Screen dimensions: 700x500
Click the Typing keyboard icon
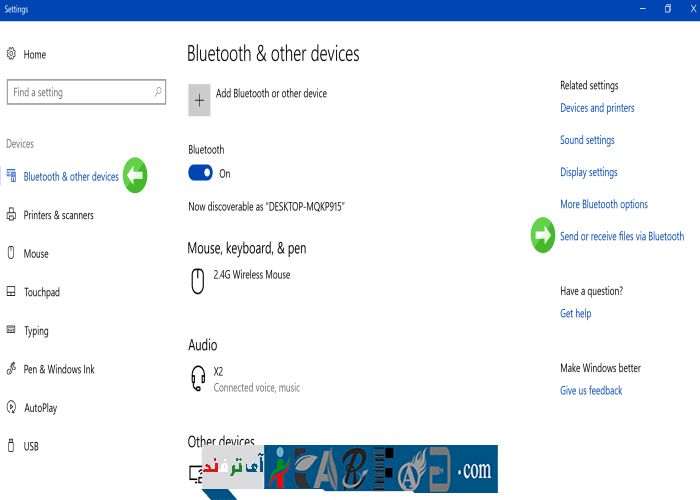(11, 331)
